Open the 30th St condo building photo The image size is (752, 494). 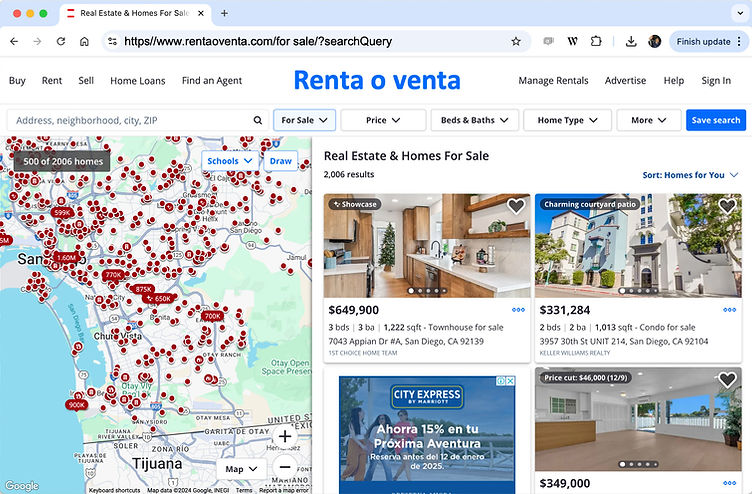(638, 246)
